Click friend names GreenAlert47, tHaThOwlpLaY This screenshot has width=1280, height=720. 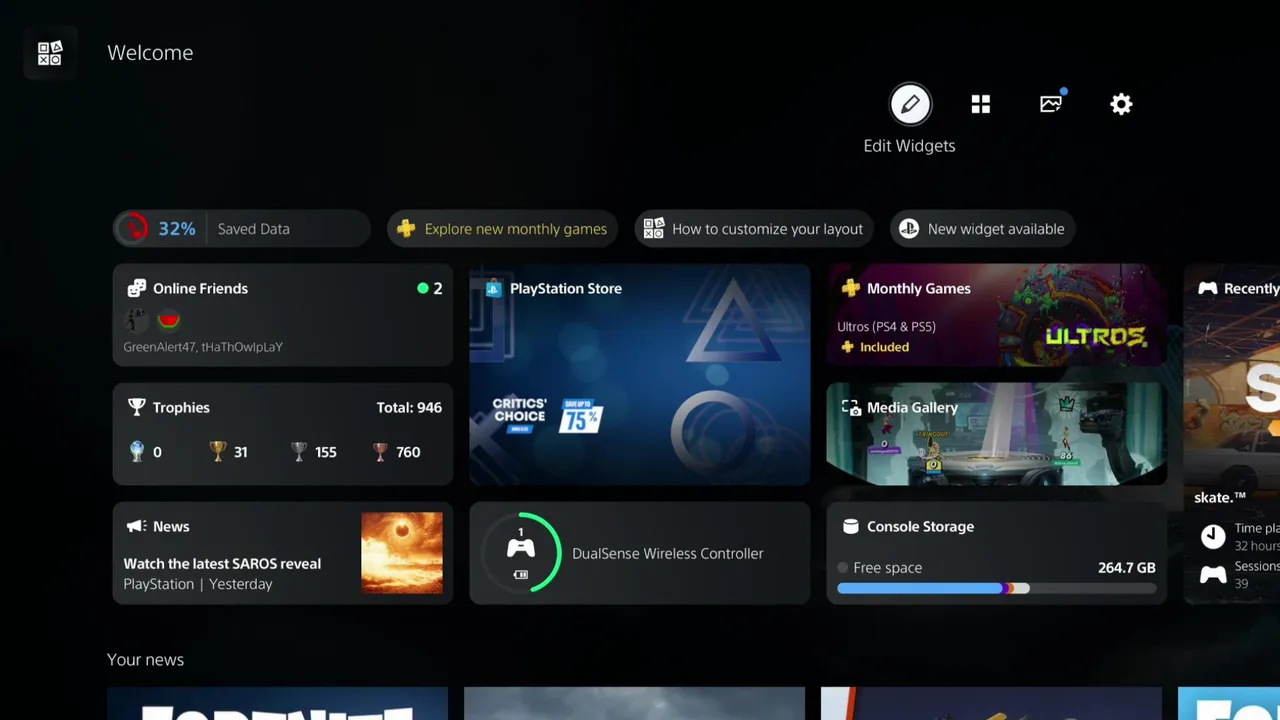(x=203, y=347)
